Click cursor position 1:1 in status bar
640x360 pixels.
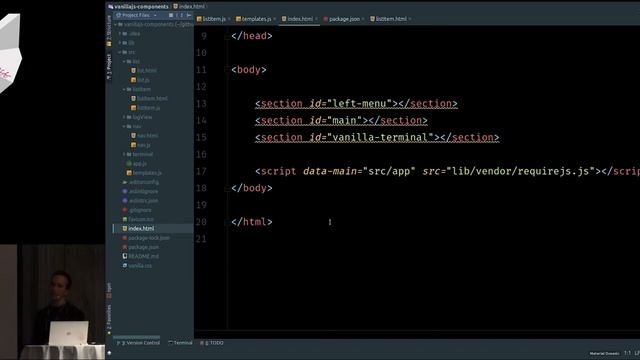[x=627, y=353]
